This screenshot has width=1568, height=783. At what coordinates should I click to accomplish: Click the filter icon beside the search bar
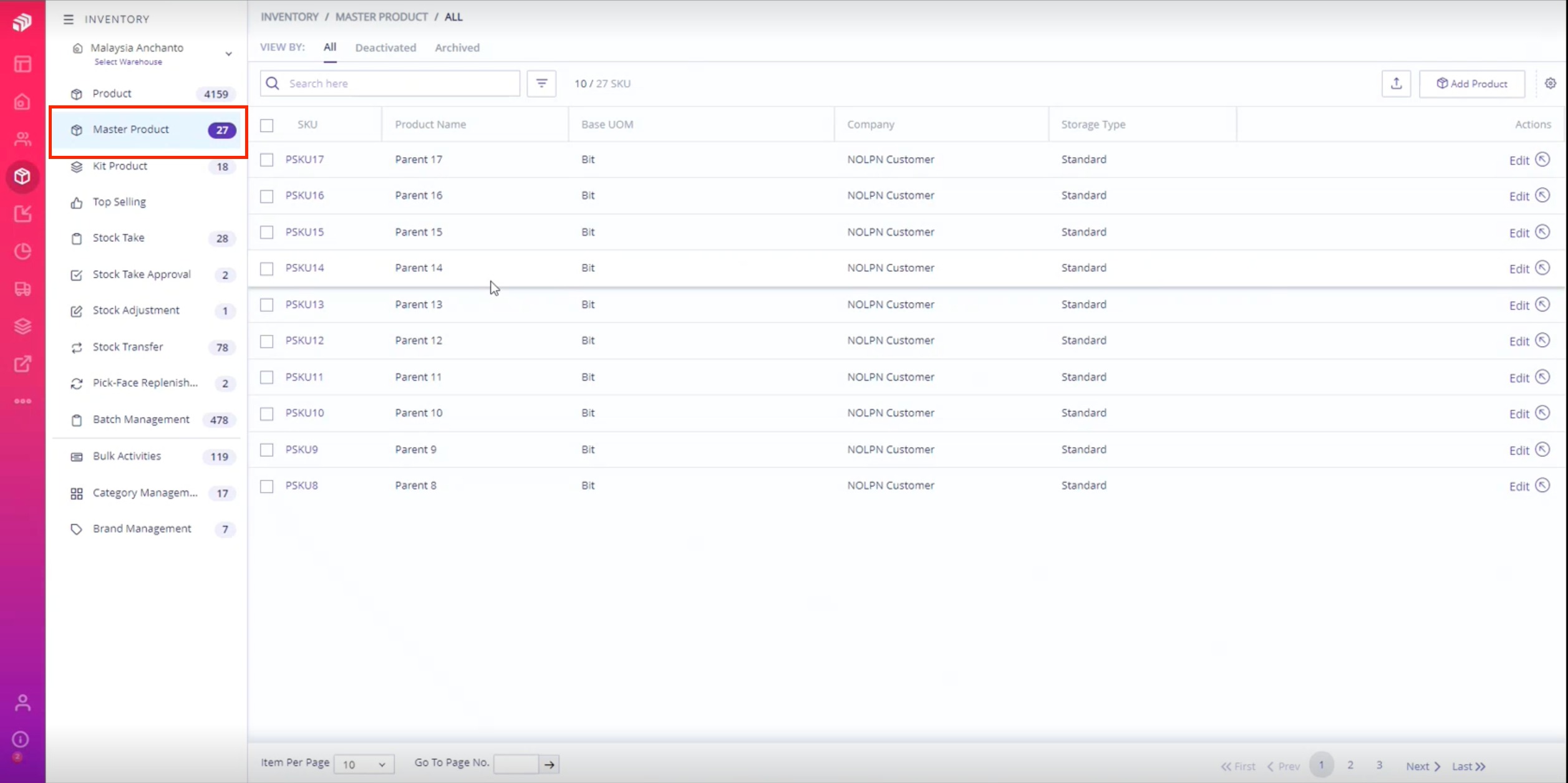coord(541,83)
